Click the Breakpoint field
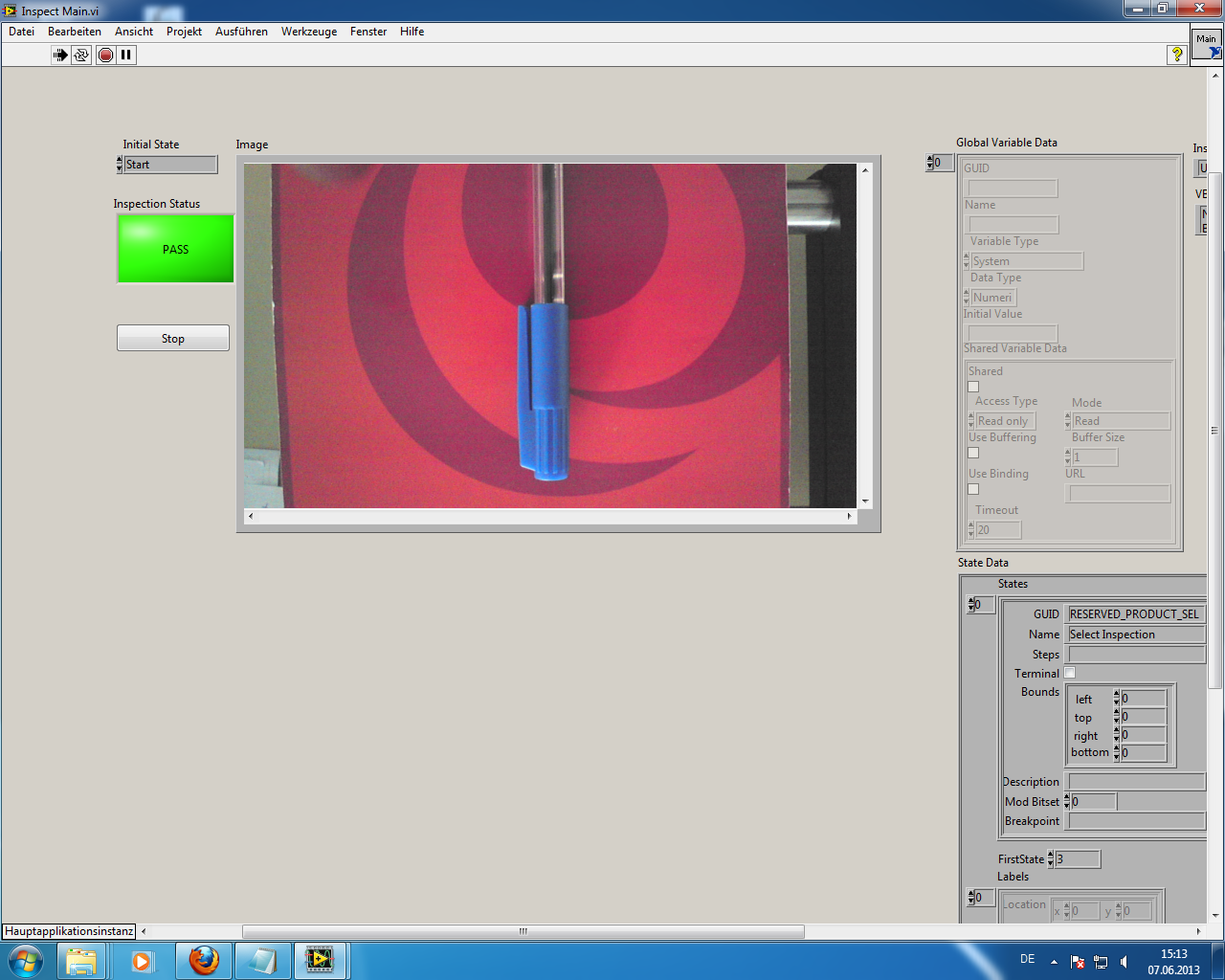The image size is (1225, 980). click(1136, 821)
